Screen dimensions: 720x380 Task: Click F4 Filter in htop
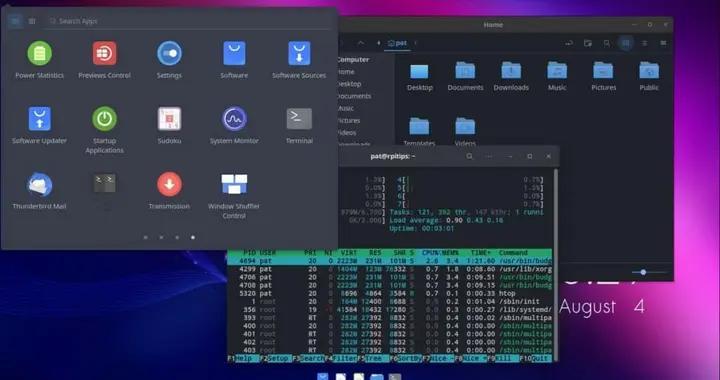click(x=340, y=358)
